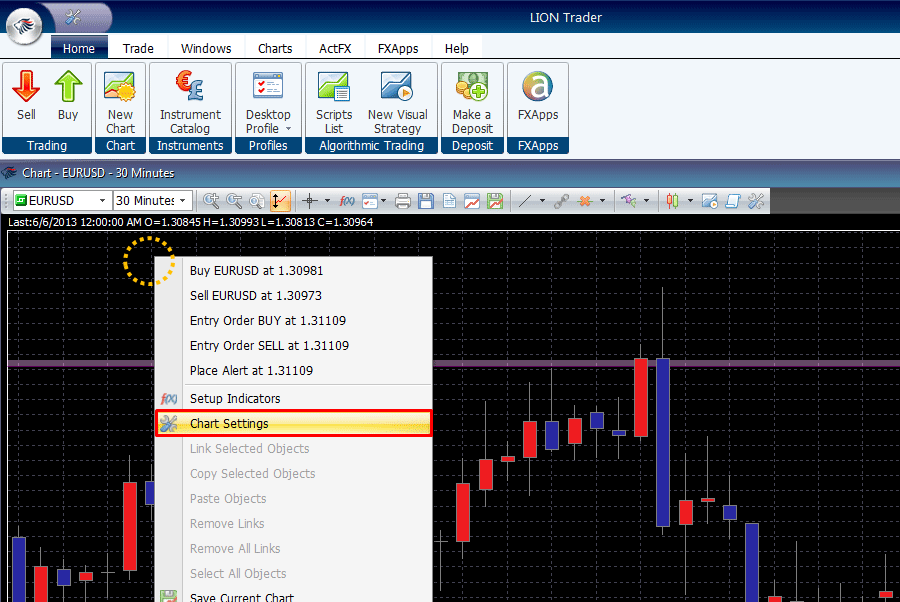This screenshot has height=602, width=900.
Task: Select Save Current Chart menu entry
Action: click(294, 596)
